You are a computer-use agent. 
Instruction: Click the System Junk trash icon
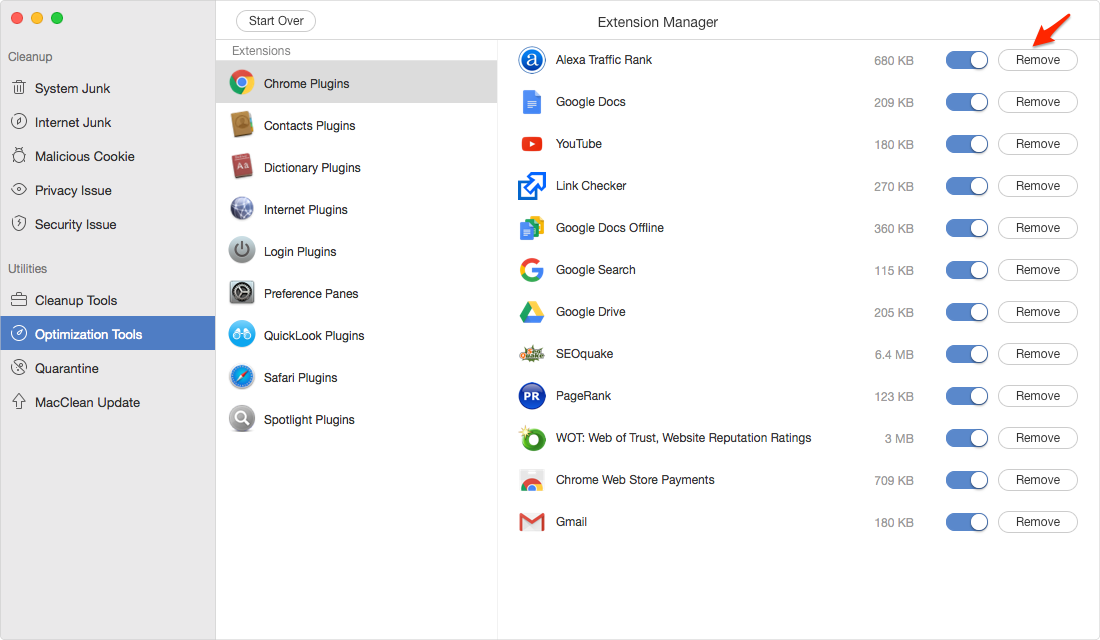(19, 88)
